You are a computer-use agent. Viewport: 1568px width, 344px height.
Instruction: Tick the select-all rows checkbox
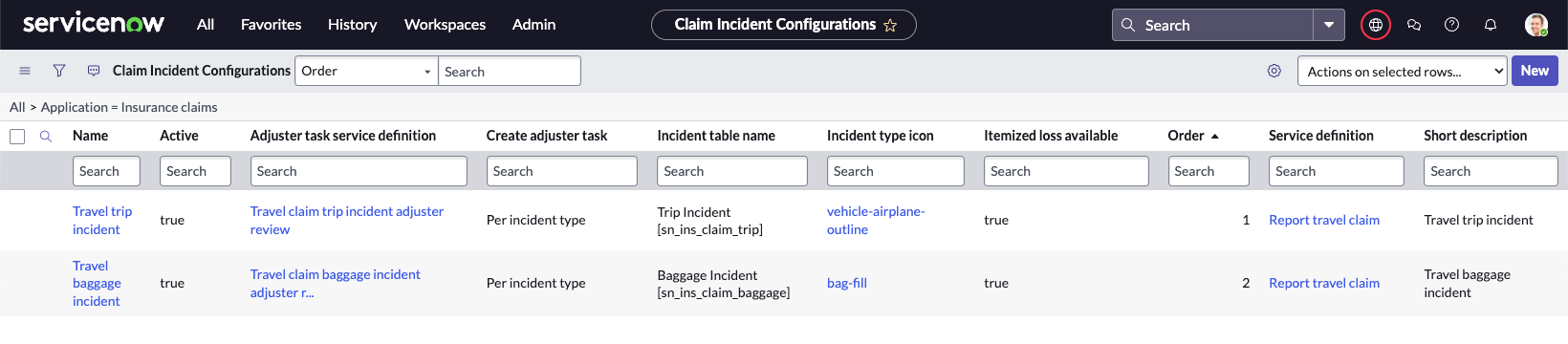[17, 137]
